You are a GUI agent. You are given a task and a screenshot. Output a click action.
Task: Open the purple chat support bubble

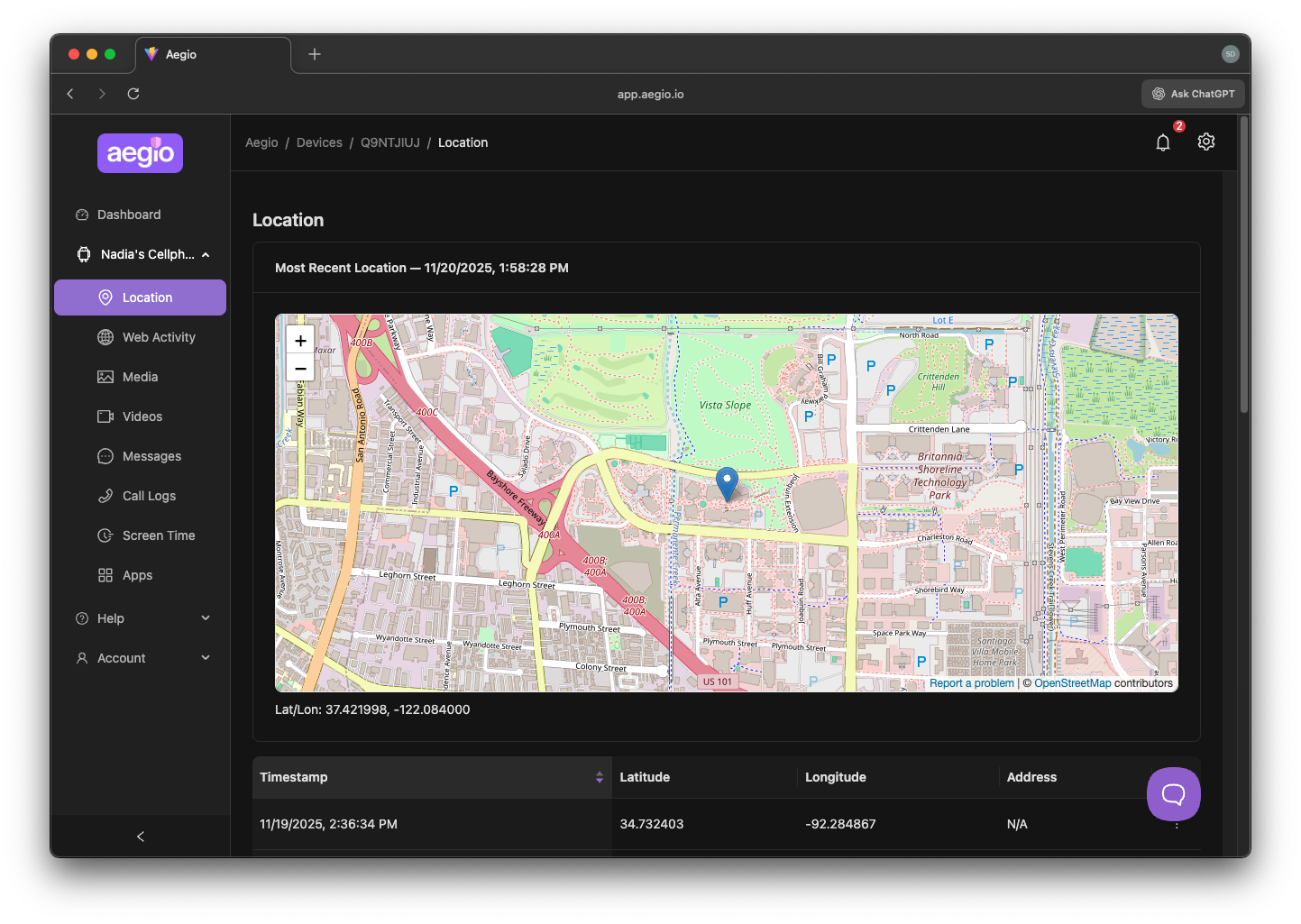tap(1173, 794)
